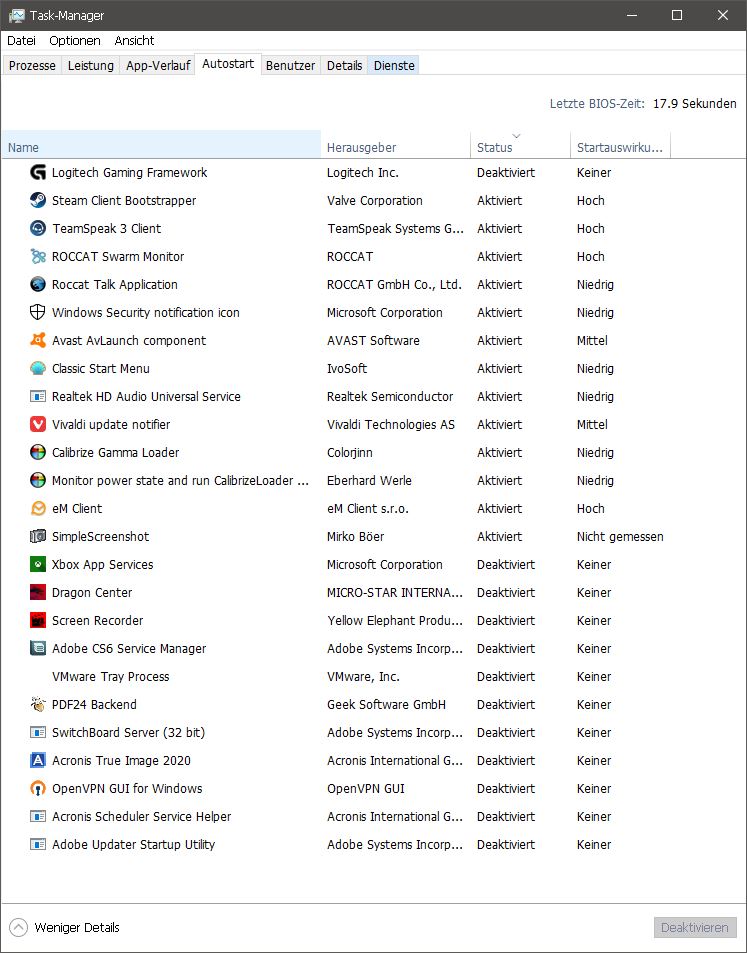Click the Monitor power state row icon

(38, 480)
